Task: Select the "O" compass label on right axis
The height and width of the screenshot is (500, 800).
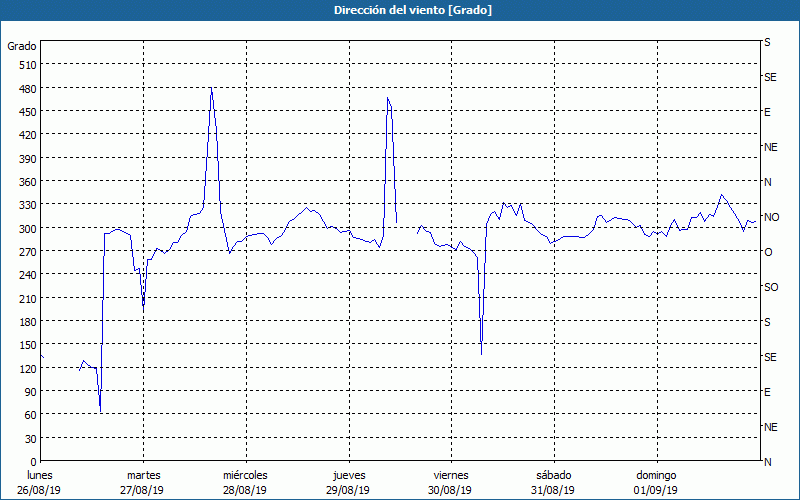Action: coord(768,252)
